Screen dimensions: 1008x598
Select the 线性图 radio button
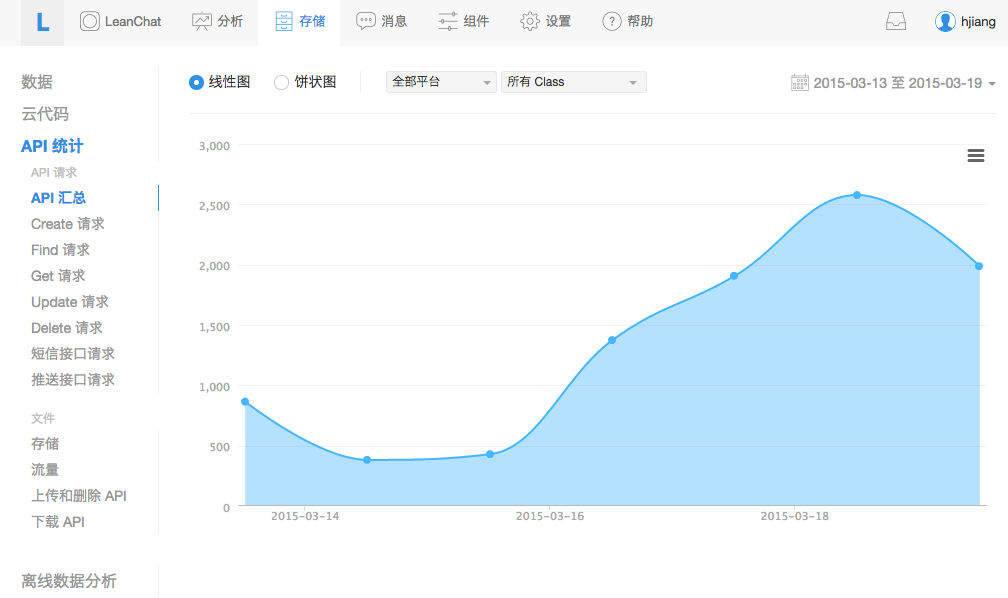click(196, 82)
